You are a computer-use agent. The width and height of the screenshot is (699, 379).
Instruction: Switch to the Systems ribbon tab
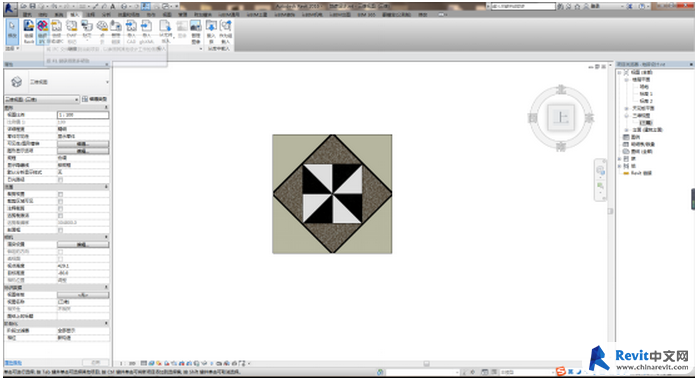(58, 15)
